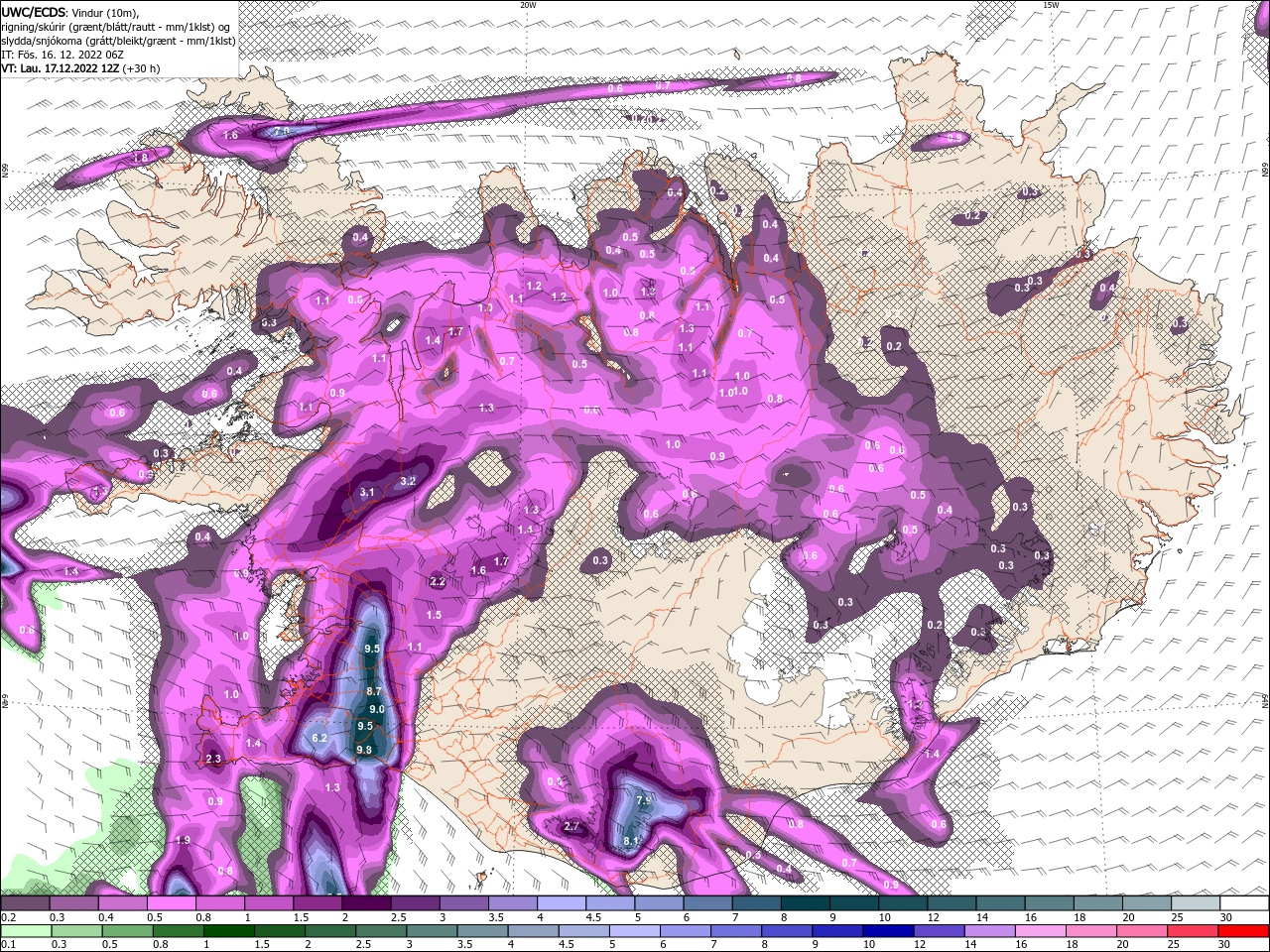Click the 7.9 precipitation value on the map

[643, 800]
